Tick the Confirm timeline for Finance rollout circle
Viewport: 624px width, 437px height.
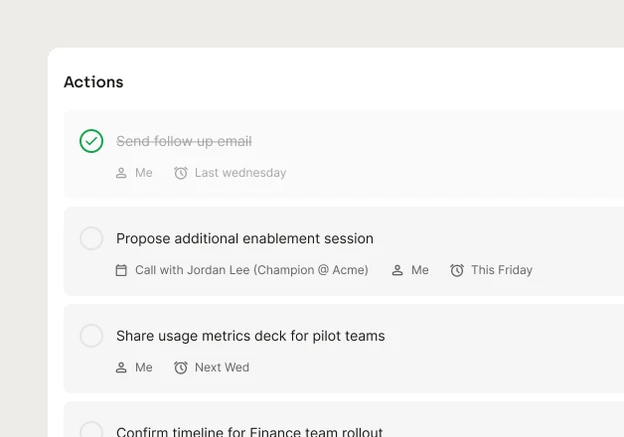pos(91,430)
